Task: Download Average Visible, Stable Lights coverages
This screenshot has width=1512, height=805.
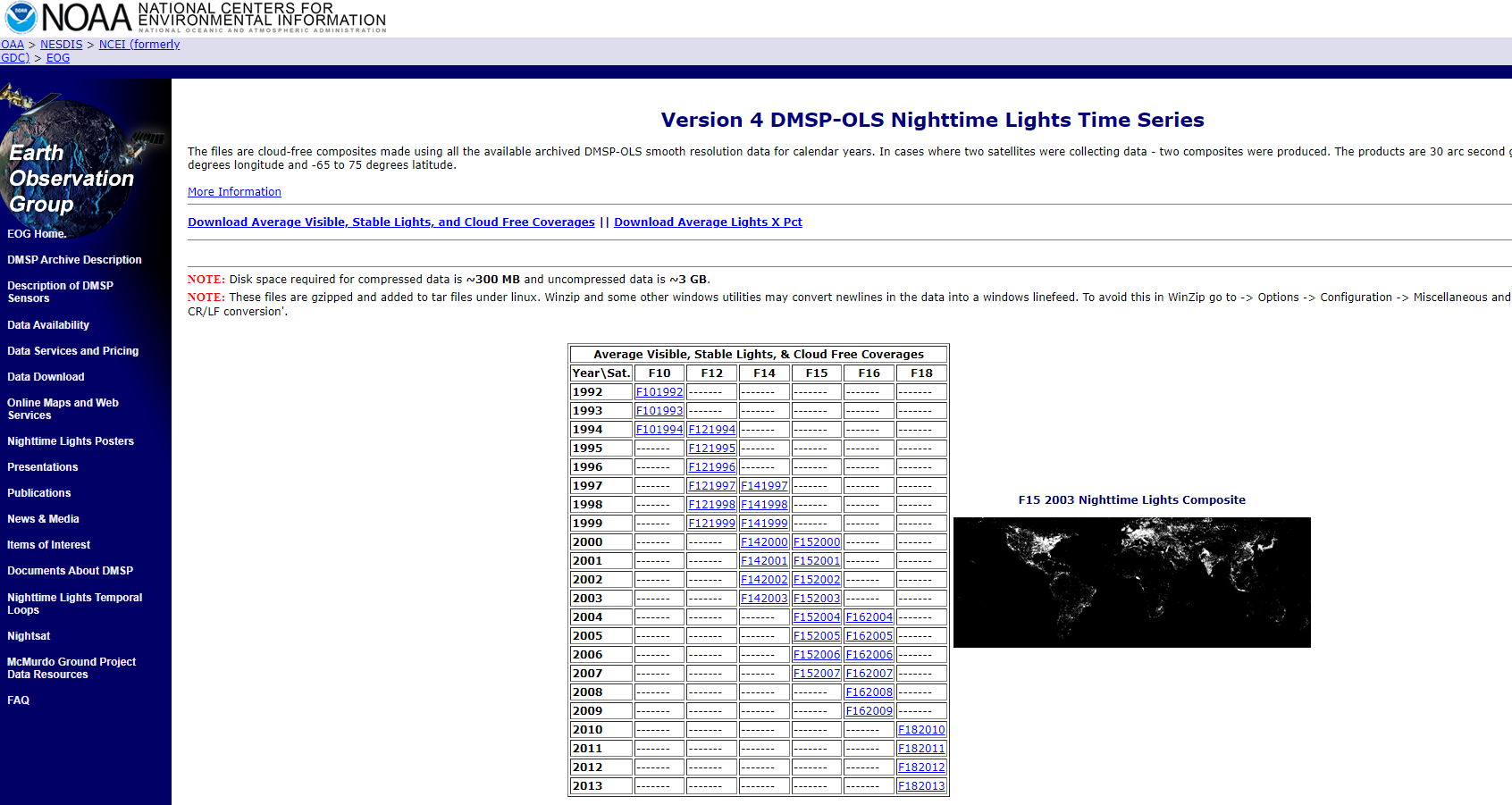Action: coord(391,222)
